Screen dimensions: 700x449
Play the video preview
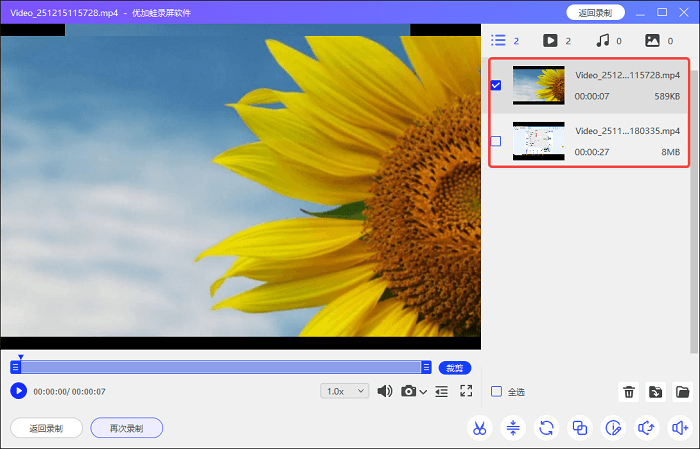(x=18, y=391)
